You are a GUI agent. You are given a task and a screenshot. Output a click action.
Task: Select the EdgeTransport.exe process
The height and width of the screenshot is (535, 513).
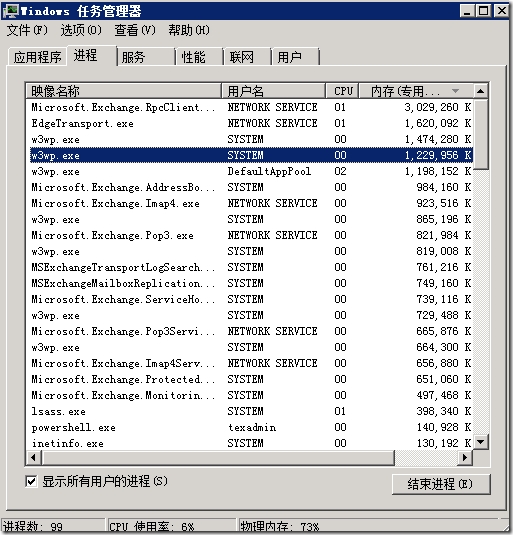tap(250, 123)
